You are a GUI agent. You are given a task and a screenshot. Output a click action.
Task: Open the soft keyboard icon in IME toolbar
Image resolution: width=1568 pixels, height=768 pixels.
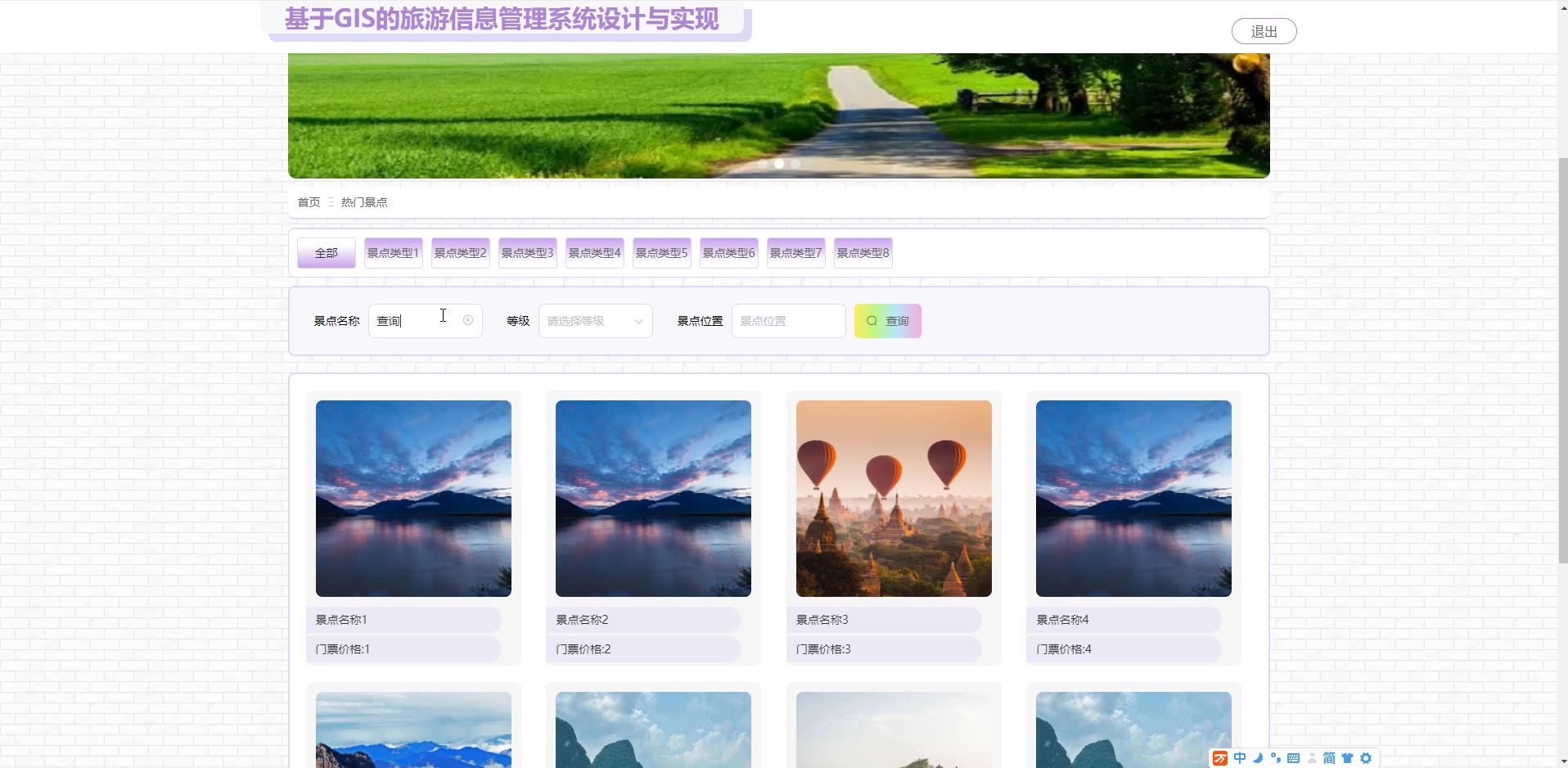(1293, 758)
